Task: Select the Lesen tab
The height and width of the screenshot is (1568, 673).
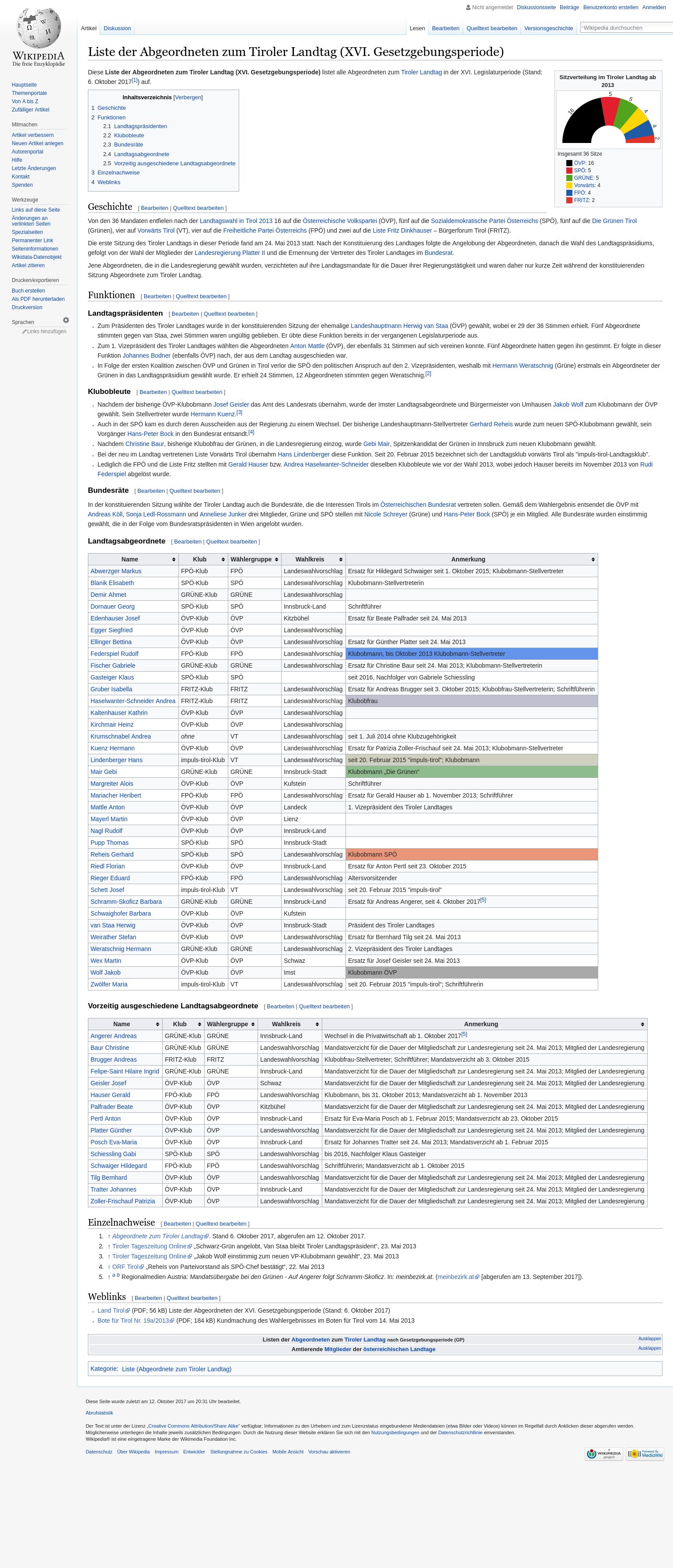Action: click(418, 28)
